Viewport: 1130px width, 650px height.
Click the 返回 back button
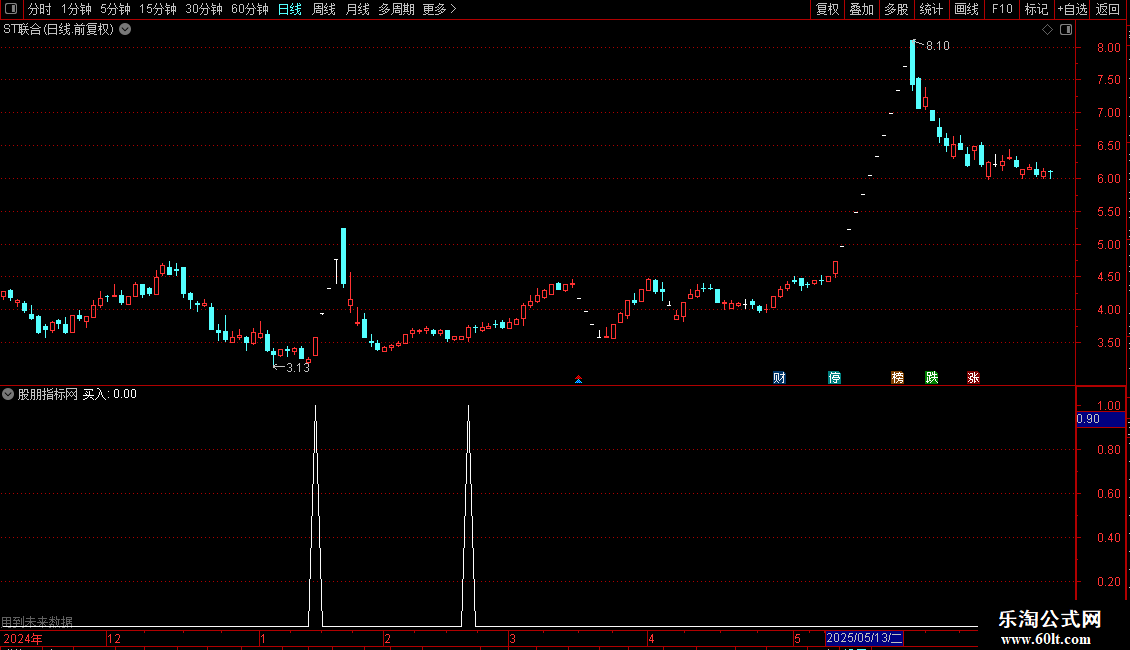pos(1108,9)
